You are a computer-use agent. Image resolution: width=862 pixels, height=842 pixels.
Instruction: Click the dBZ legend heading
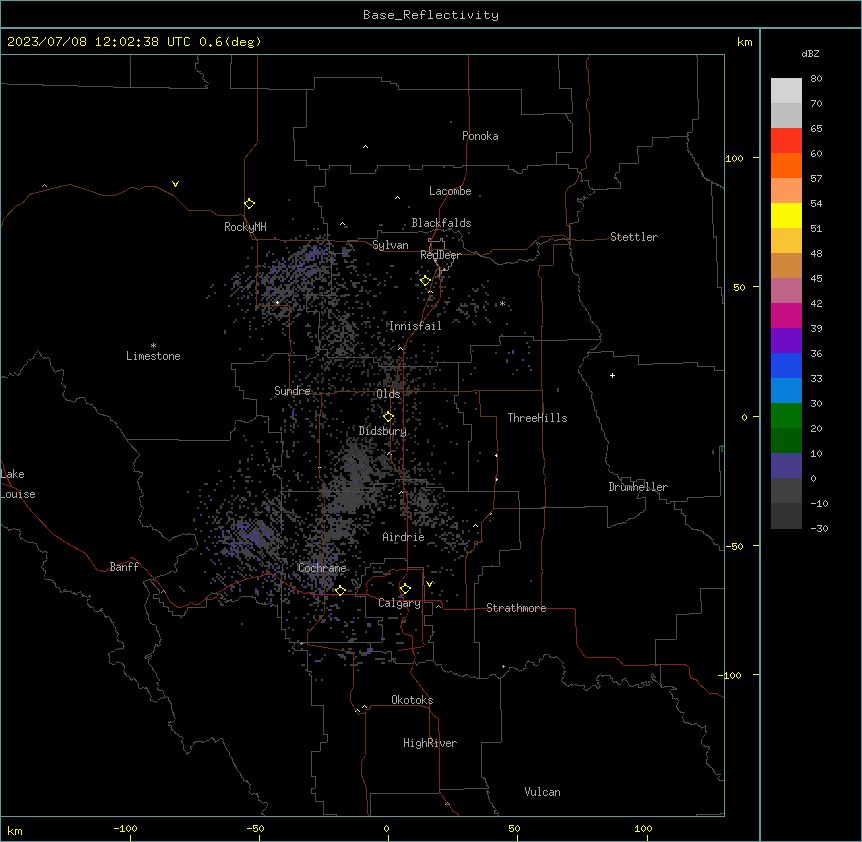coord(810,53)
